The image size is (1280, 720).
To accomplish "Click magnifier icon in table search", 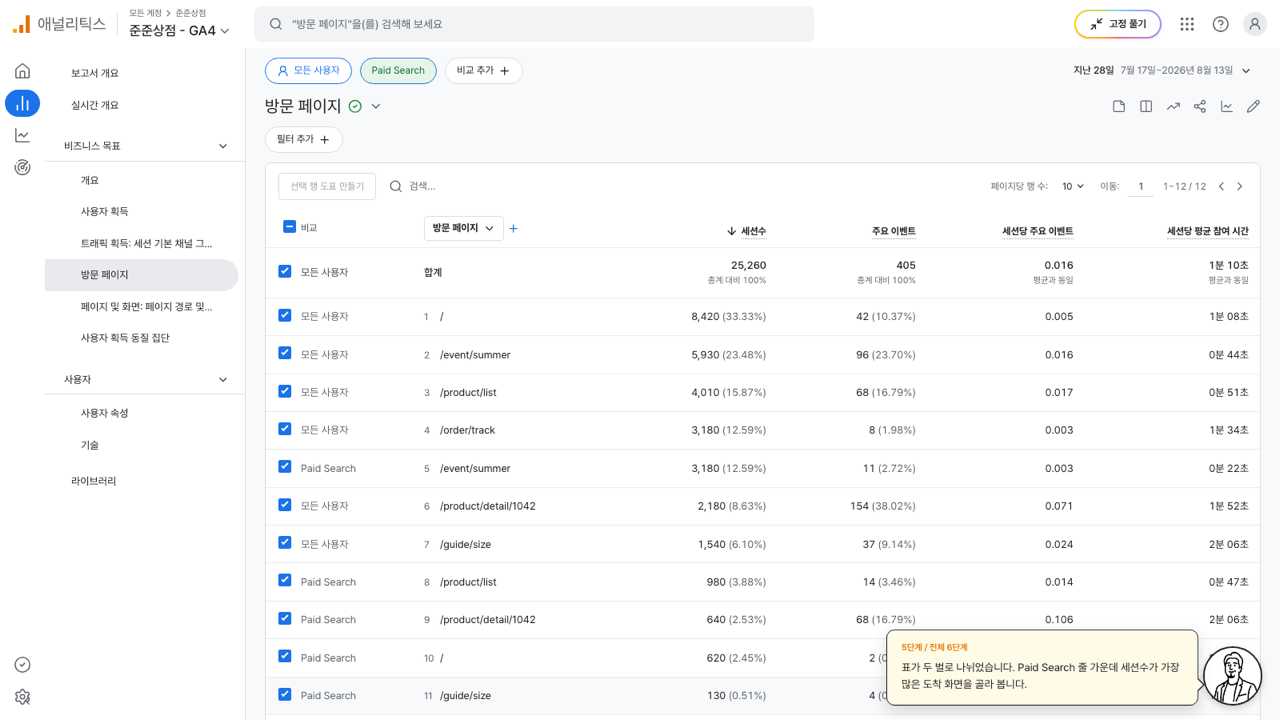I will tap(396, 186).
